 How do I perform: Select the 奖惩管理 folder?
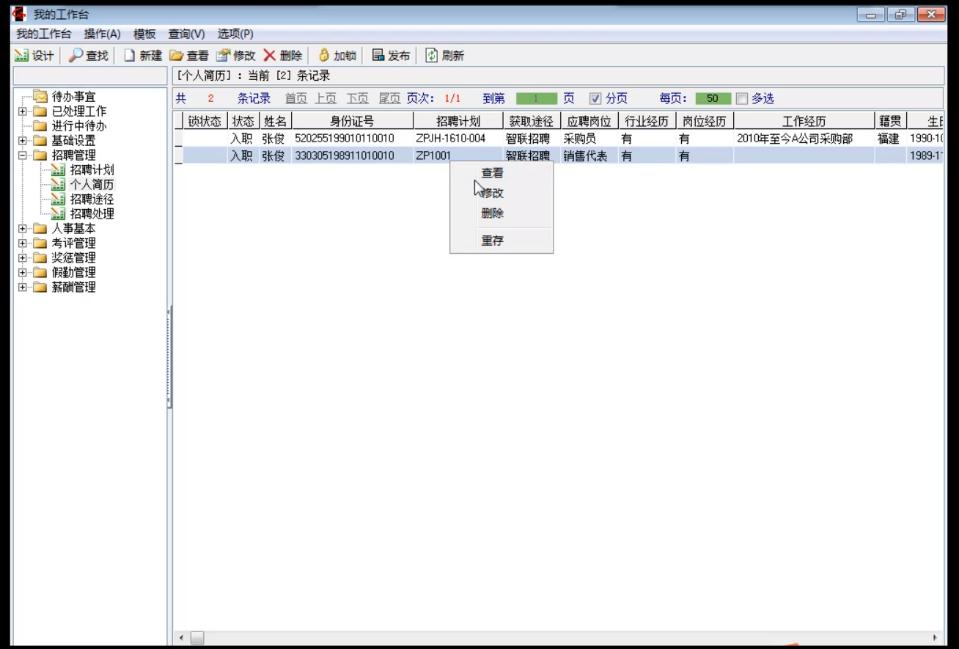(x=73, y=258)
